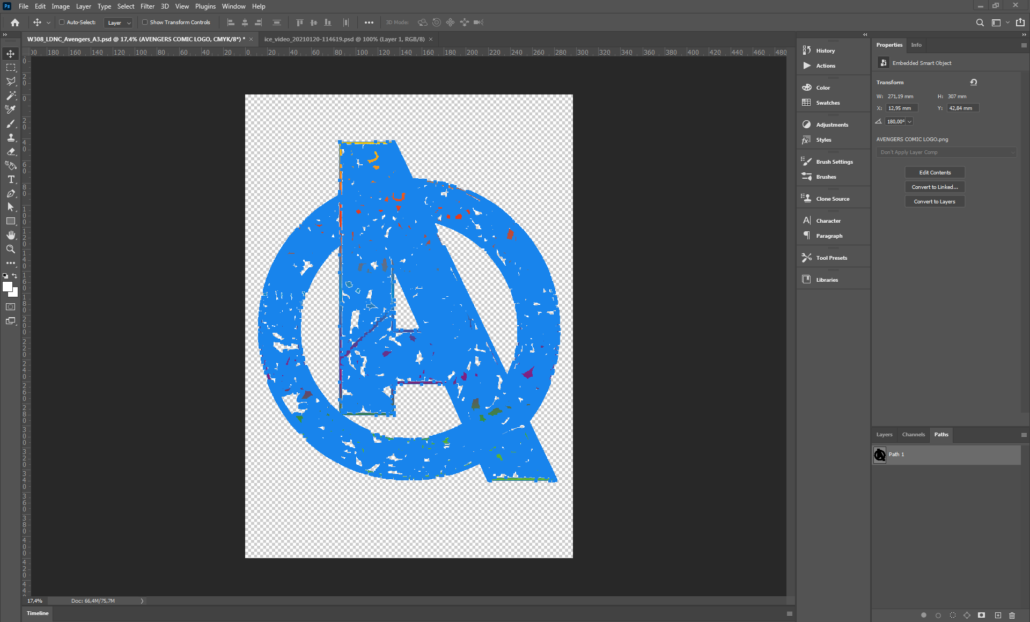Expand the status bar info arrow
This screenshot has height=622, width=1030.
point(142,601)
